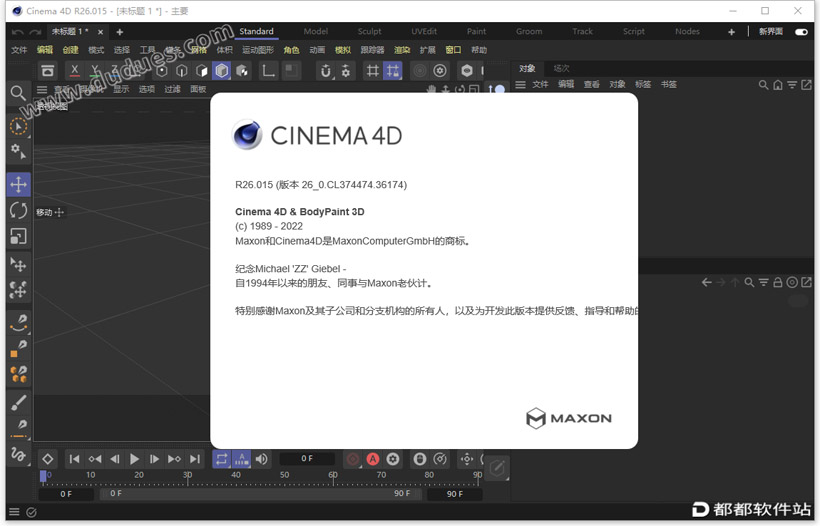Select the spline sketch tool
This screenshot has width=820, height=526.
pyautogui.click(x=18, y=454)
